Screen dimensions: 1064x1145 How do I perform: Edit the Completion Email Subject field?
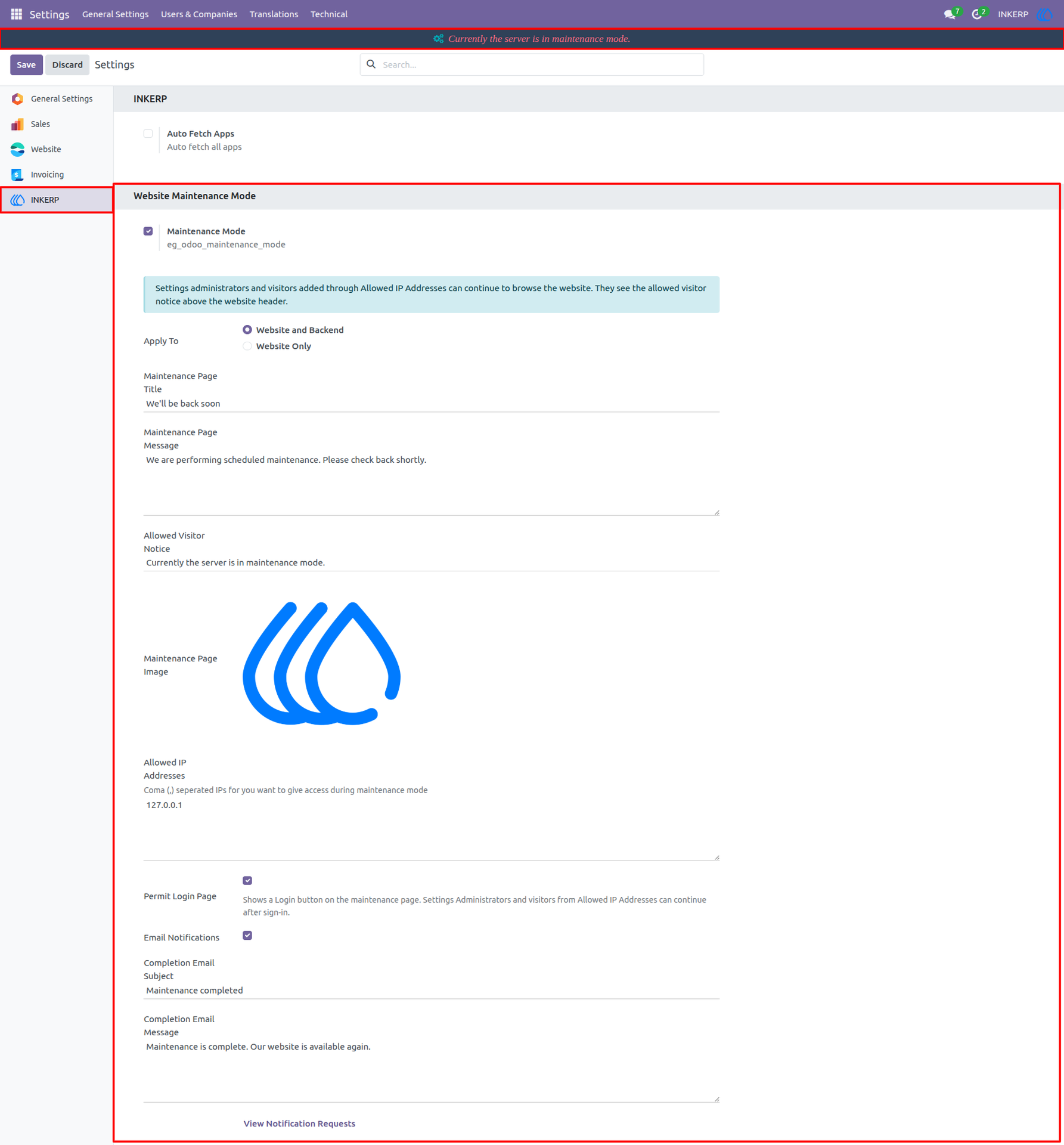432,991
